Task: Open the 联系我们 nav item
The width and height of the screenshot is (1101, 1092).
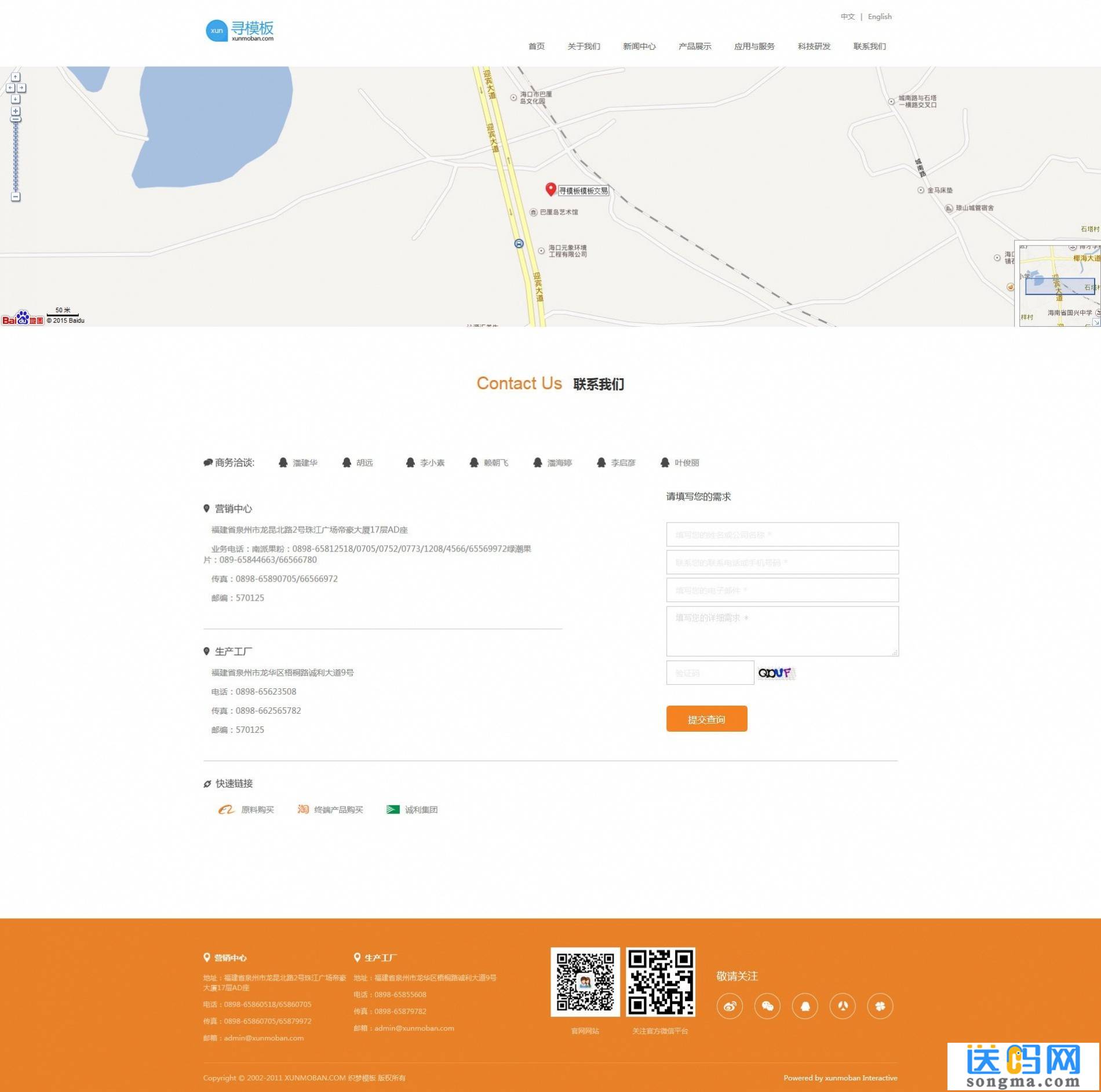Action: click(x=870, y=46)
